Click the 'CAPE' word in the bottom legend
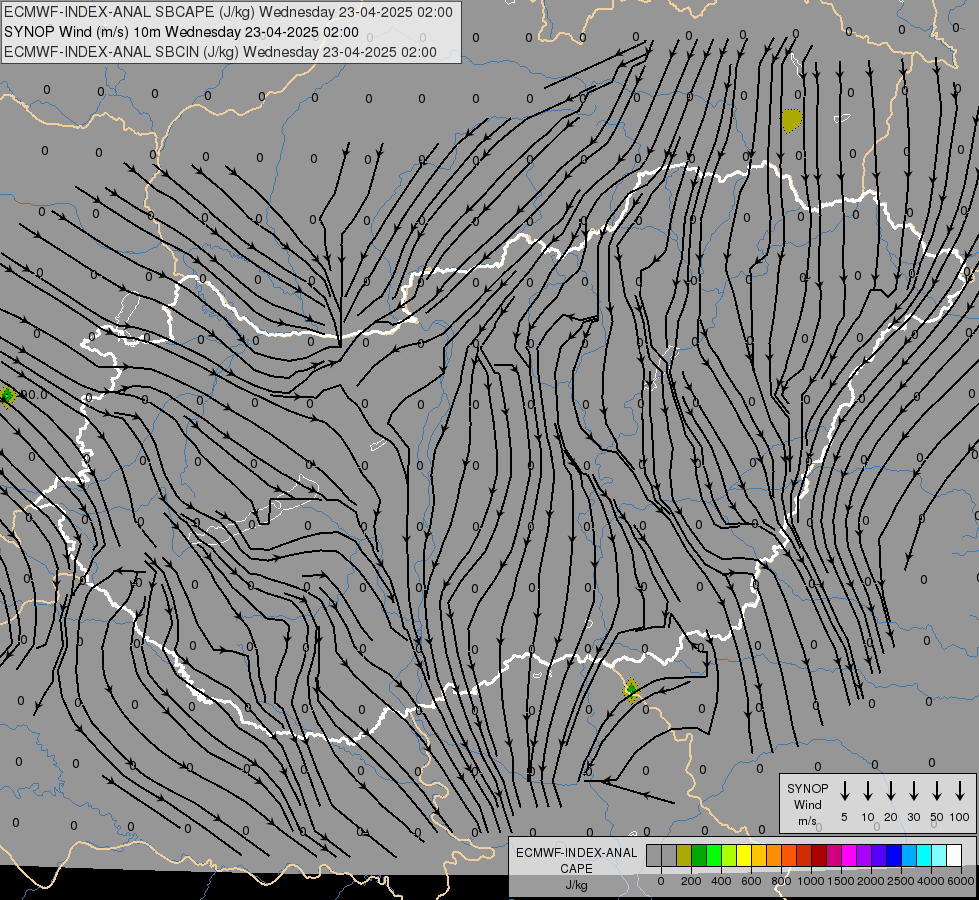Screen dimensions: 979x900 click(x=576, y=868)
